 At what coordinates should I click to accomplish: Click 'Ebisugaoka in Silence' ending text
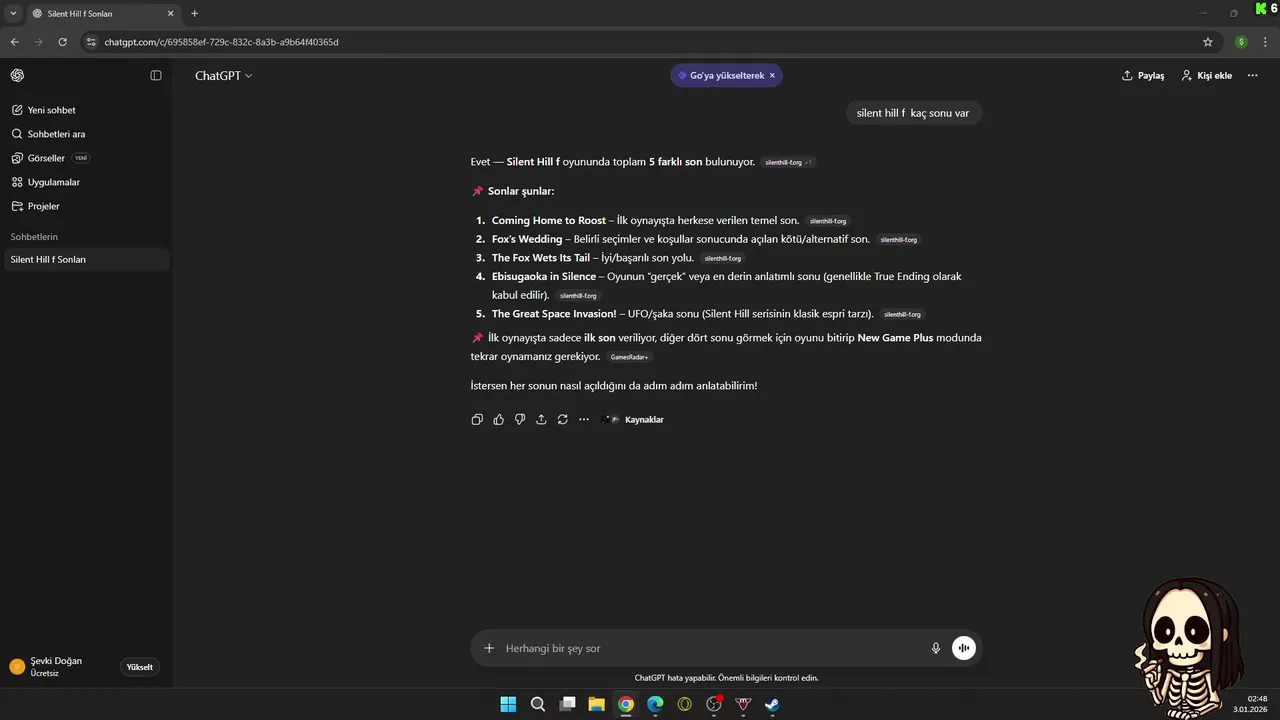tap(543, 277)
